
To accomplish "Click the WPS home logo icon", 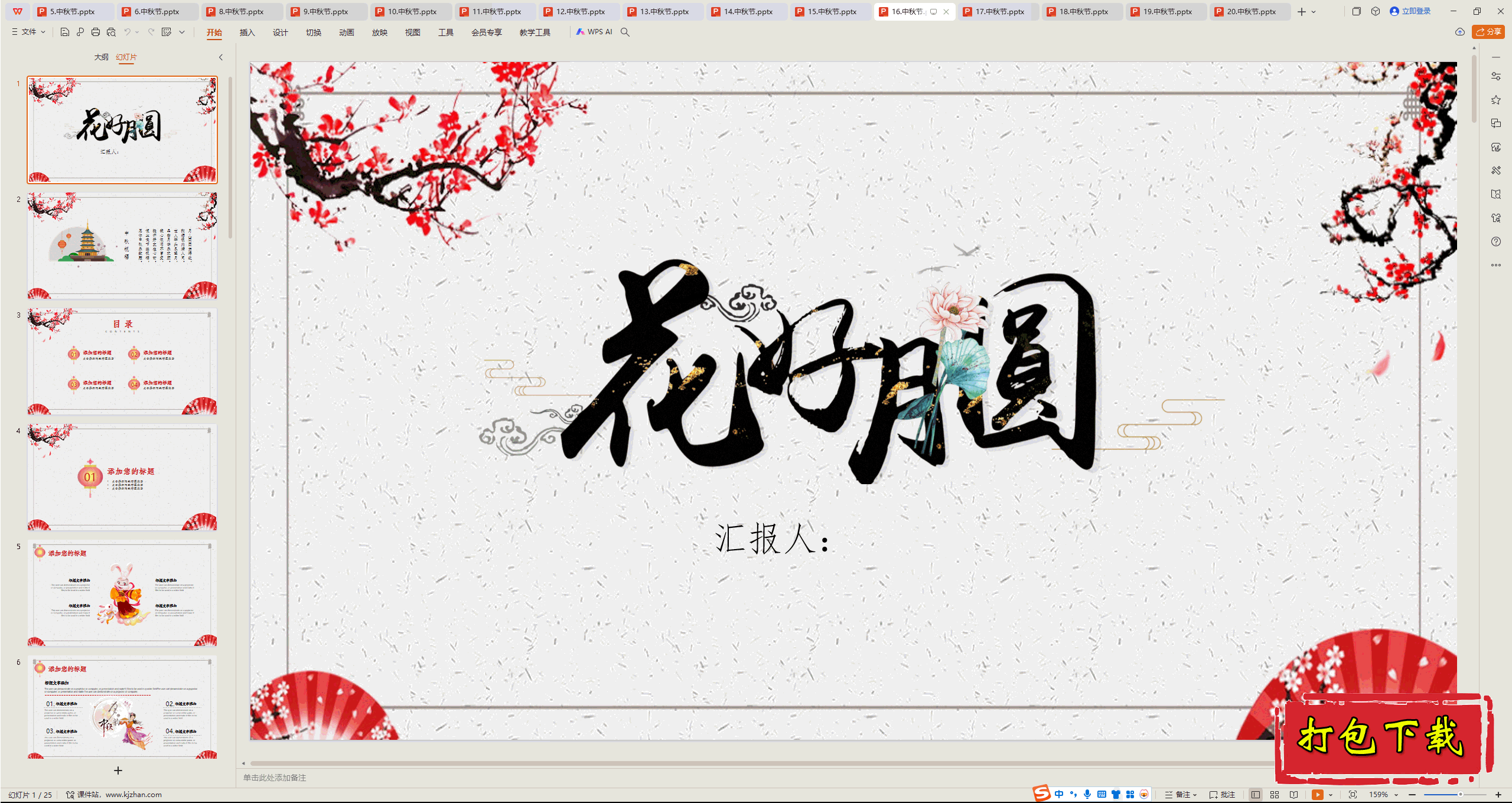I will (18, 11).
